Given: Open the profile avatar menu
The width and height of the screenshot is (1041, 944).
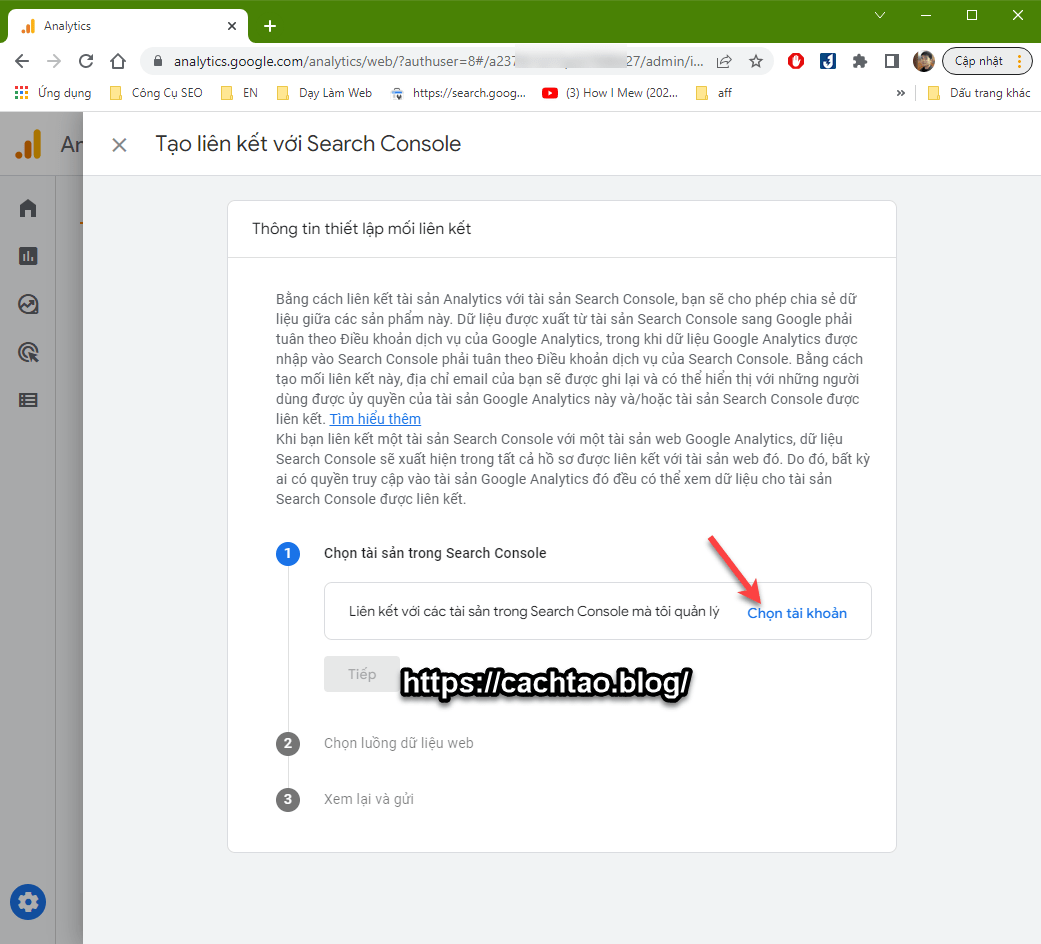Looking at the screenshot, I should pyautogui.click(x=923, y=61).
